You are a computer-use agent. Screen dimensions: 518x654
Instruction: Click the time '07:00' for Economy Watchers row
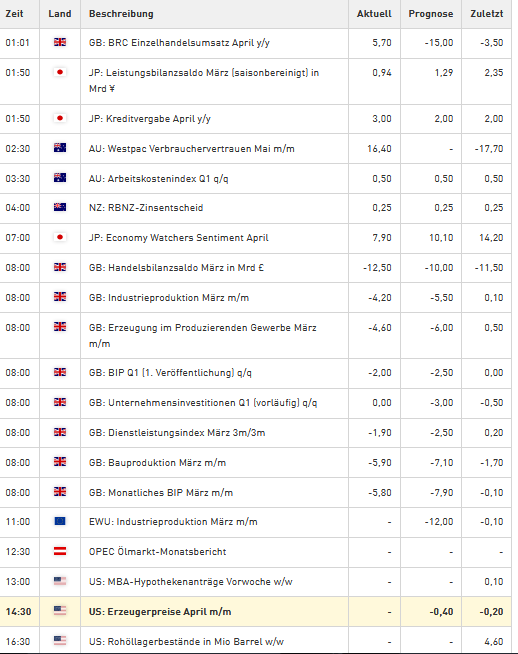click(18, 238)
